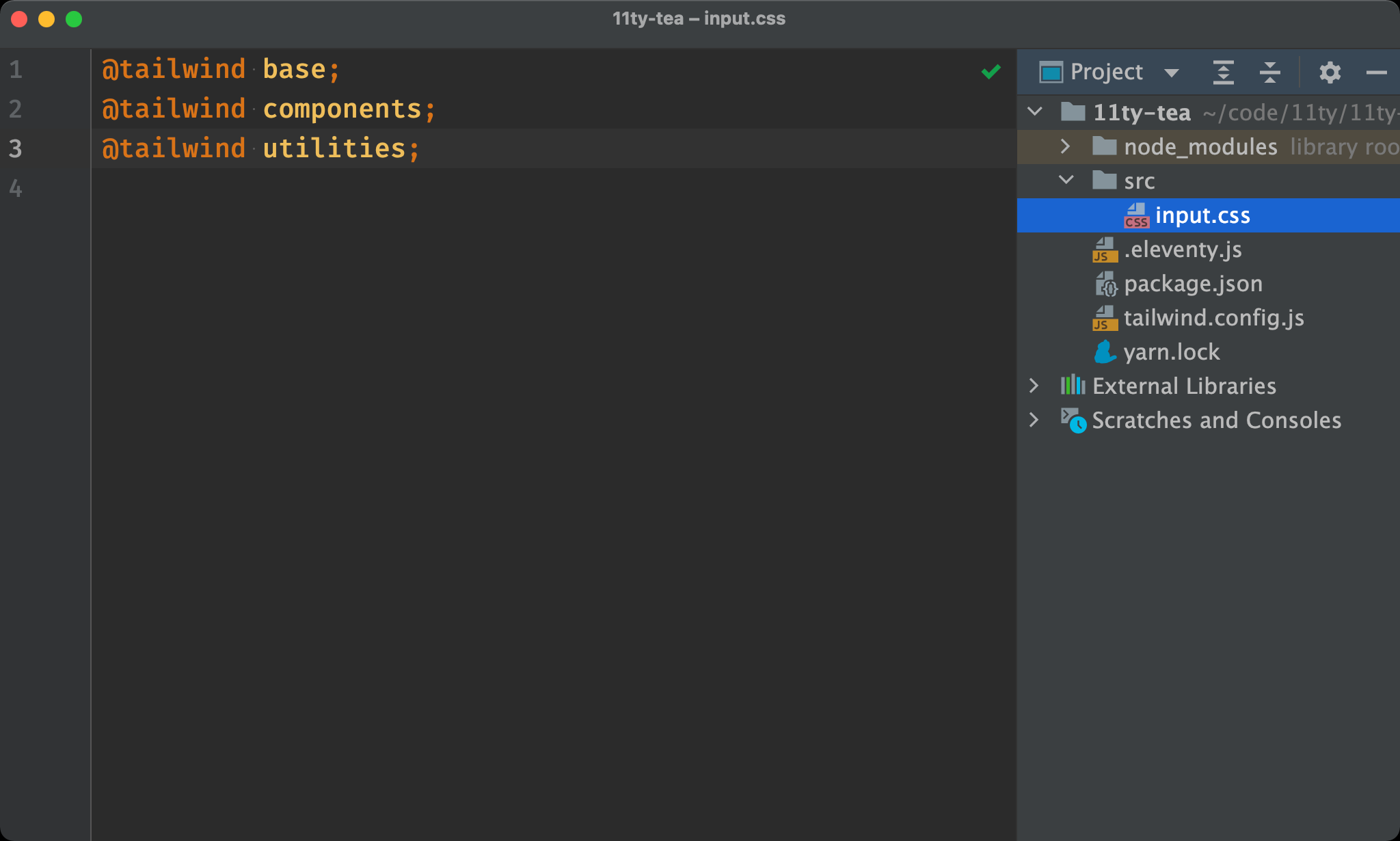Click line number 2 in the gutter

coord(16,109)
